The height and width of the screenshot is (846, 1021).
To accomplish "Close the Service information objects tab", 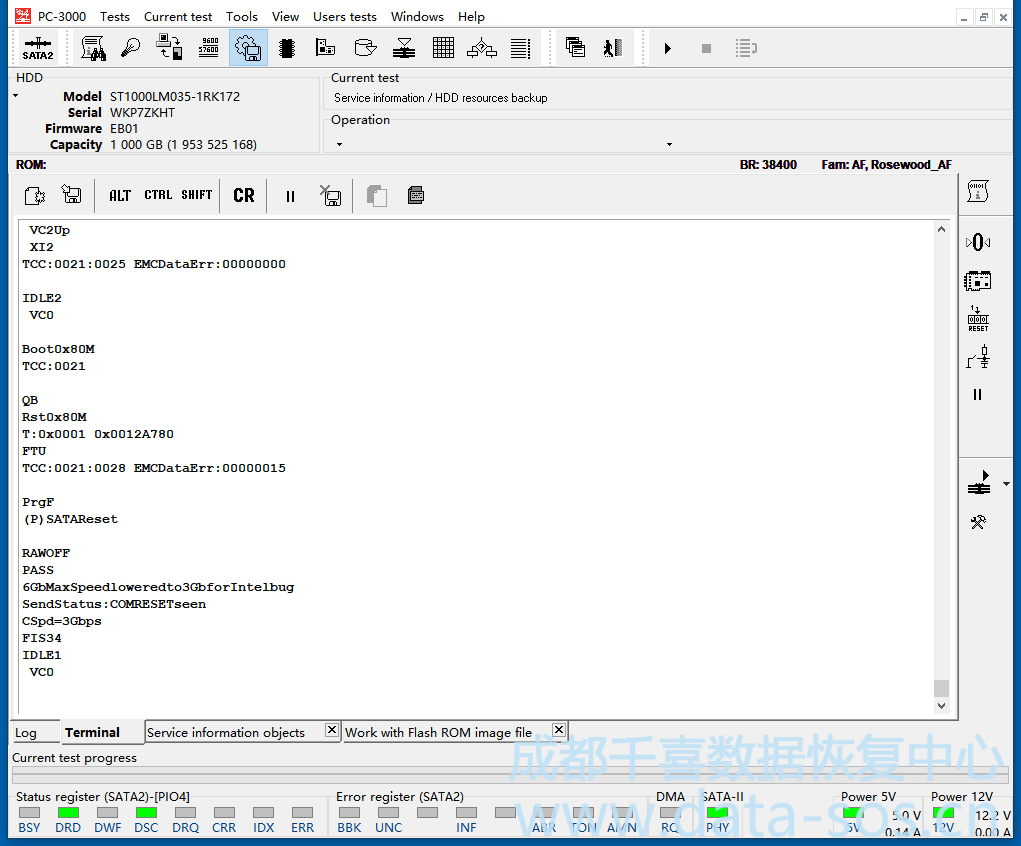I will point(331,731).
